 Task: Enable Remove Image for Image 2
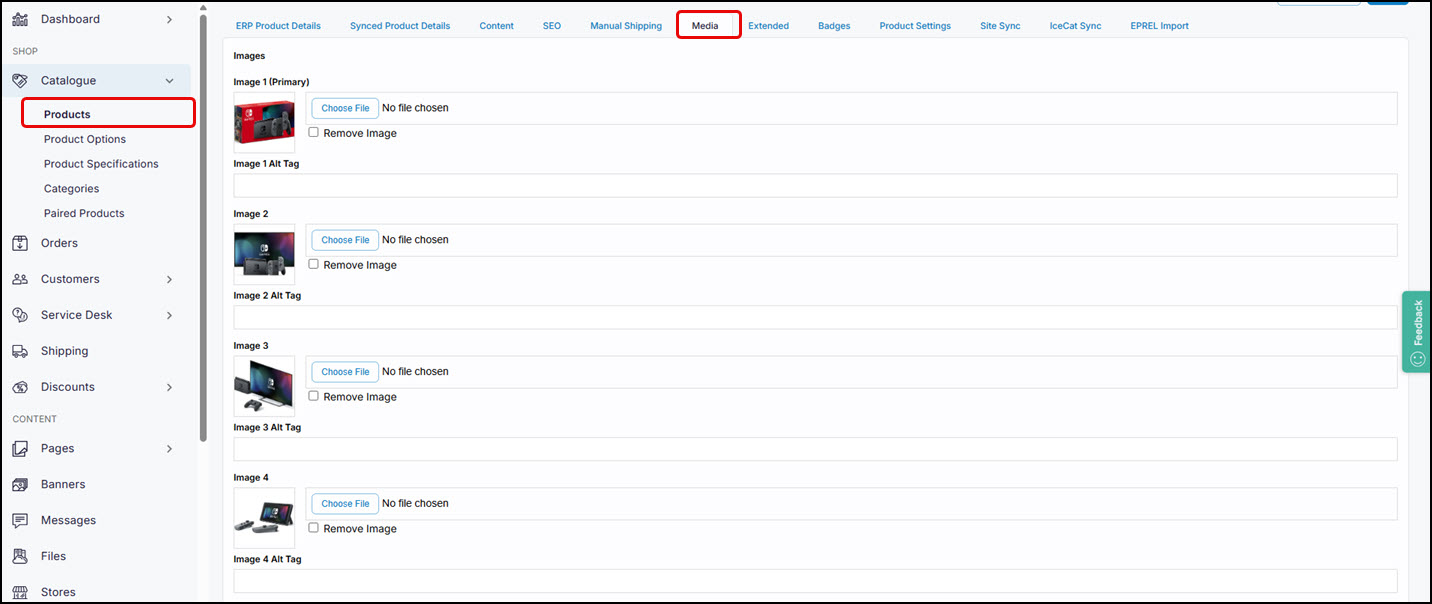[x=314, y=265]
